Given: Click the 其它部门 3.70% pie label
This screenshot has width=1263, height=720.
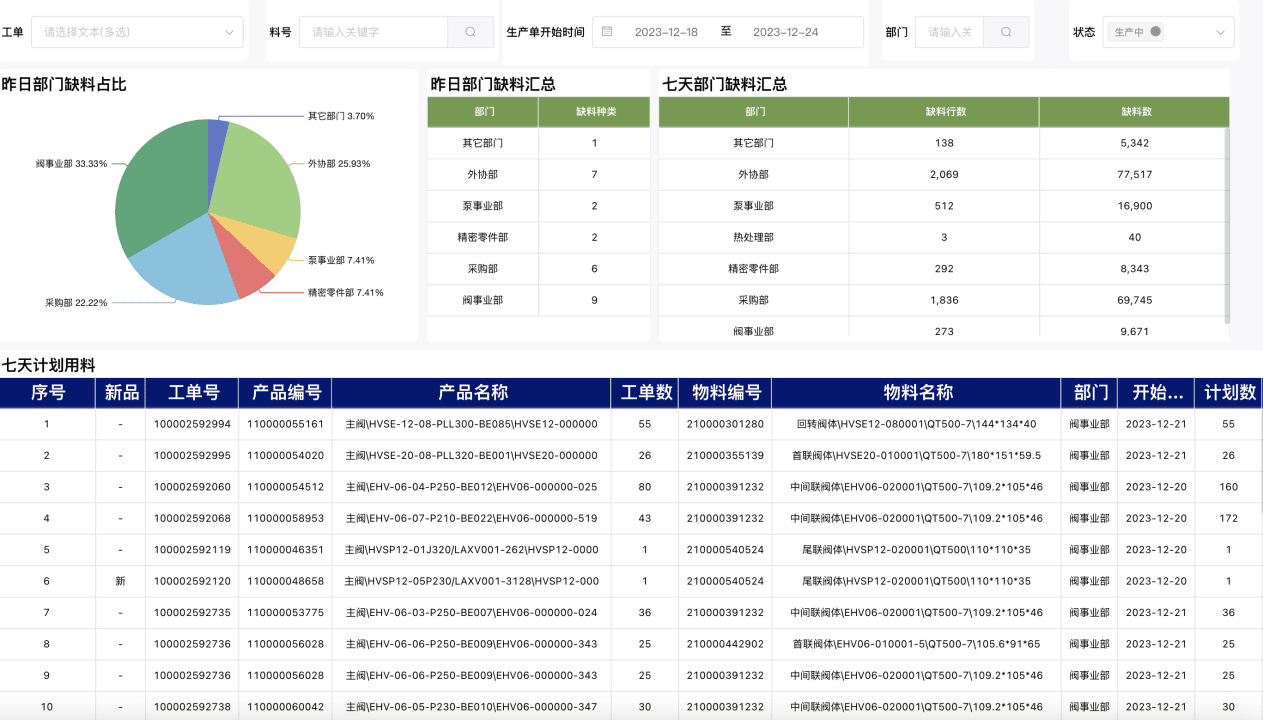Looking at the screenshot, I should point(341,116).
